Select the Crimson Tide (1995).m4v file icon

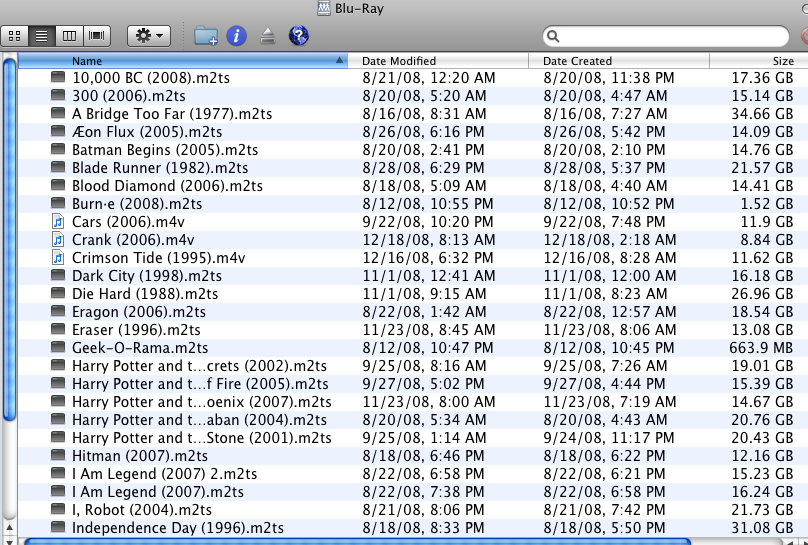click(58, 258)
